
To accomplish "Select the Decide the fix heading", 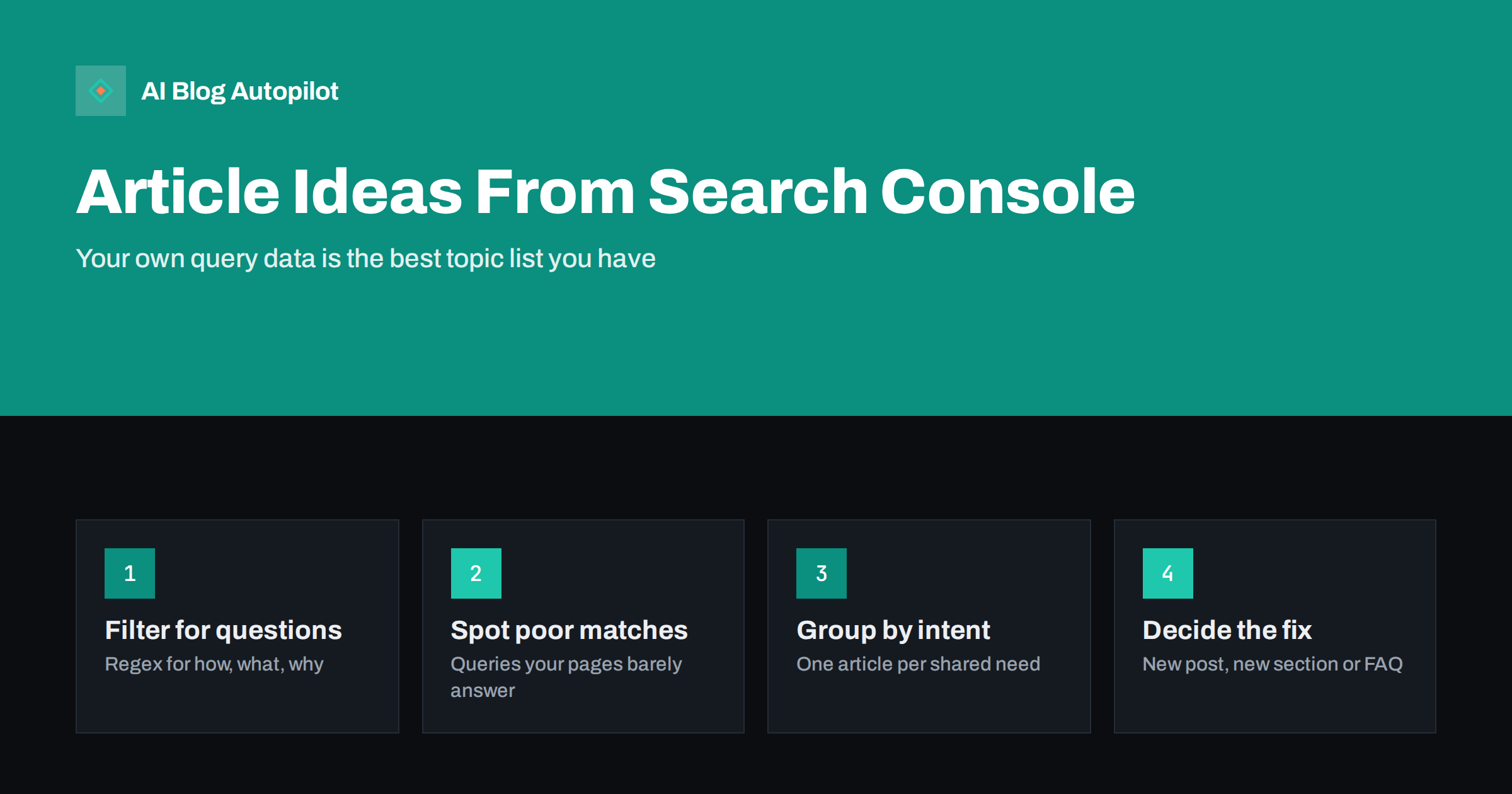I will tap(1227, 630).
